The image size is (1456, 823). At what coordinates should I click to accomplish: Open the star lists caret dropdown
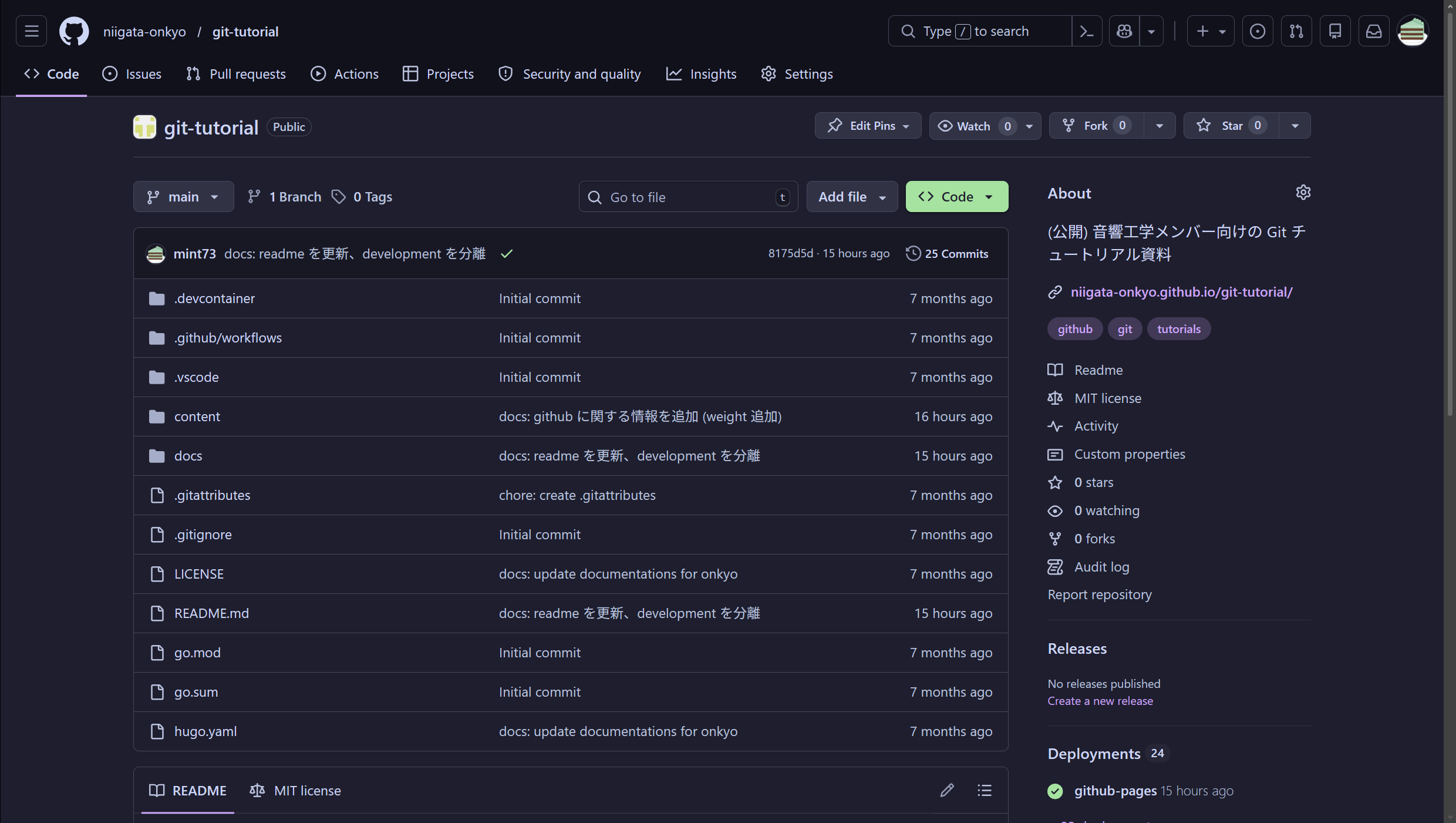coord(1295,126)
